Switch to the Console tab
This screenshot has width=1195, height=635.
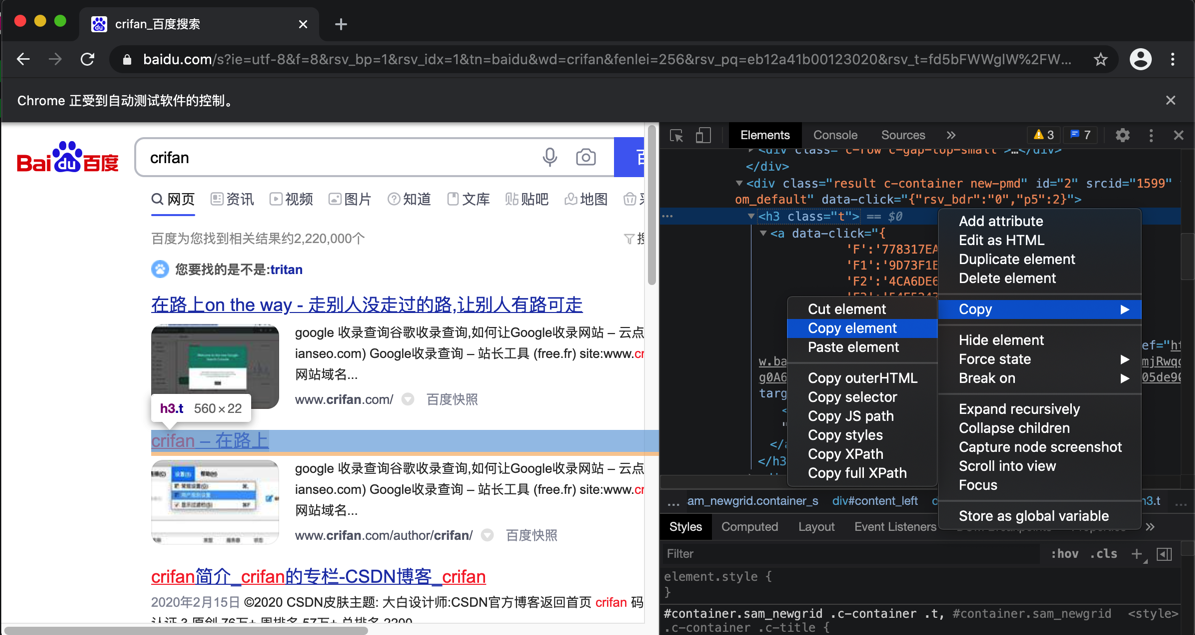pos(835,135)
